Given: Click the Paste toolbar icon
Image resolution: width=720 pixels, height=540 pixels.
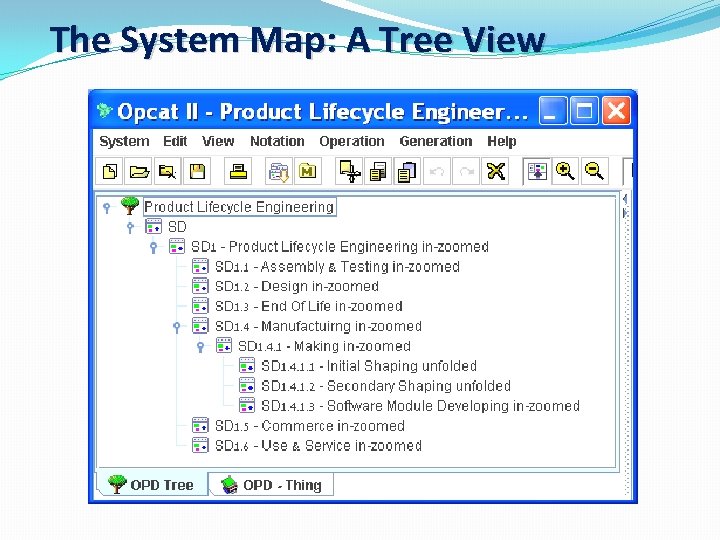Looking at the screenshot, I should click(x=407, y=171).
